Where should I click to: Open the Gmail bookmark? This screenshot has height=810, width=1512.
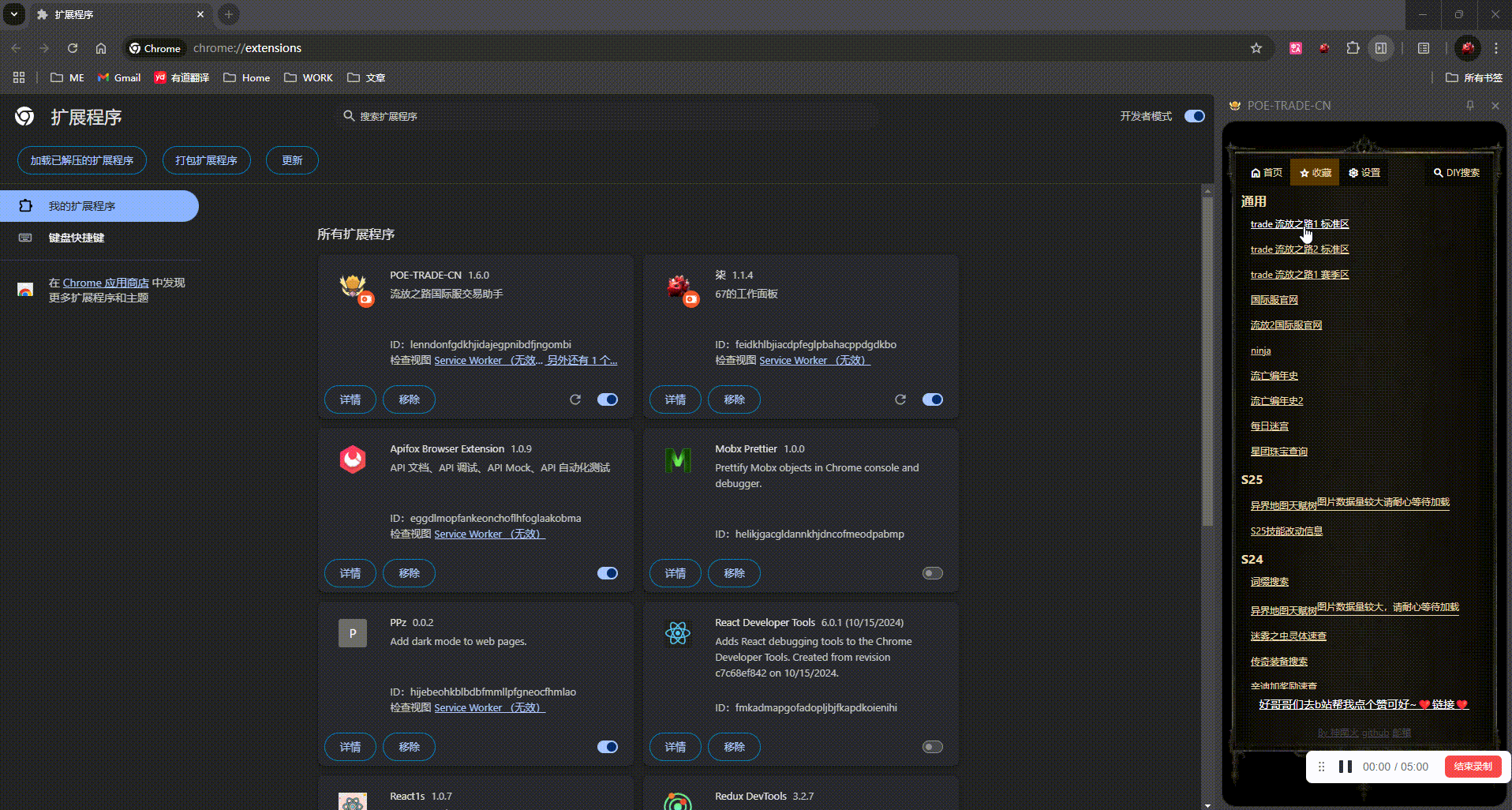click(x=119, y=77)
